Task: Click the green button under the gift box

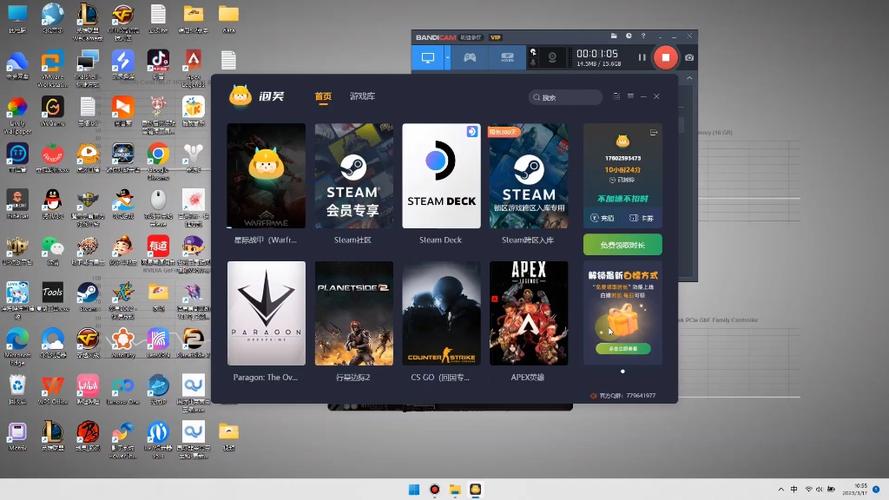Action: 623,349
